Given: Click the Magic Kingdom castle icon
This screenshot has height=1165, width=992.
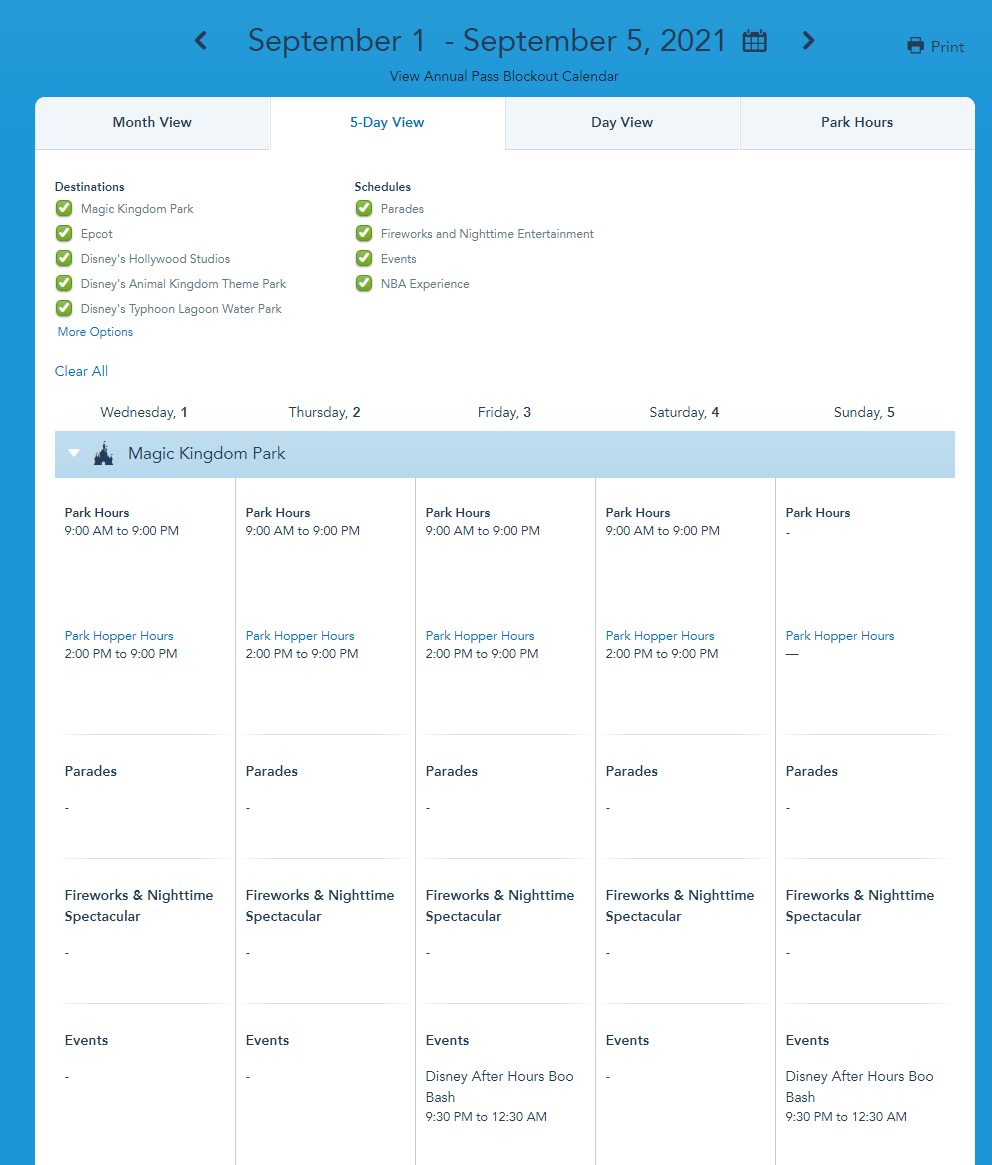Looking at the screenshot, I should click(x=103, y=454).
